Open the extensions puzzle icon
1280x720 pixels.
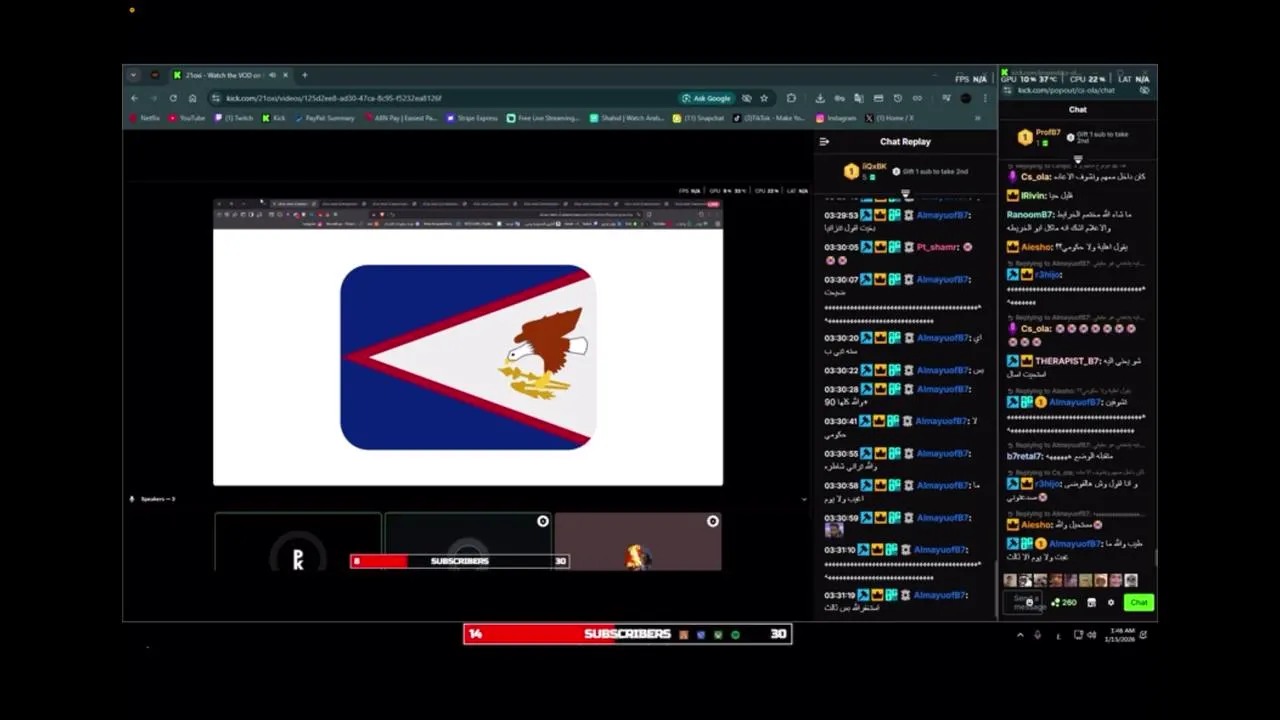coord(791,98)
